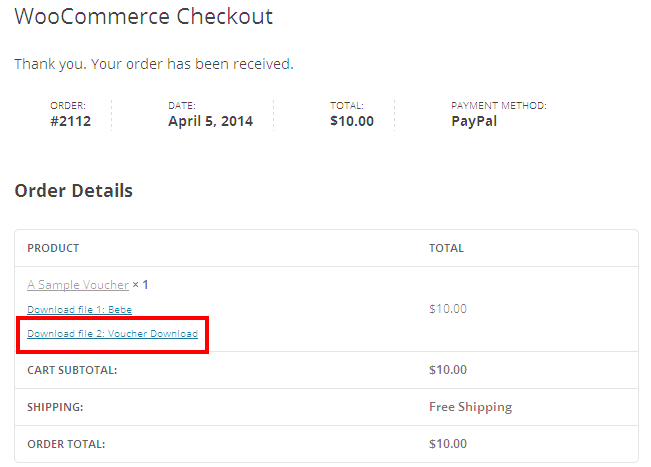
Task: Click the order total $10.00 amount
Action: pos(447,444)
